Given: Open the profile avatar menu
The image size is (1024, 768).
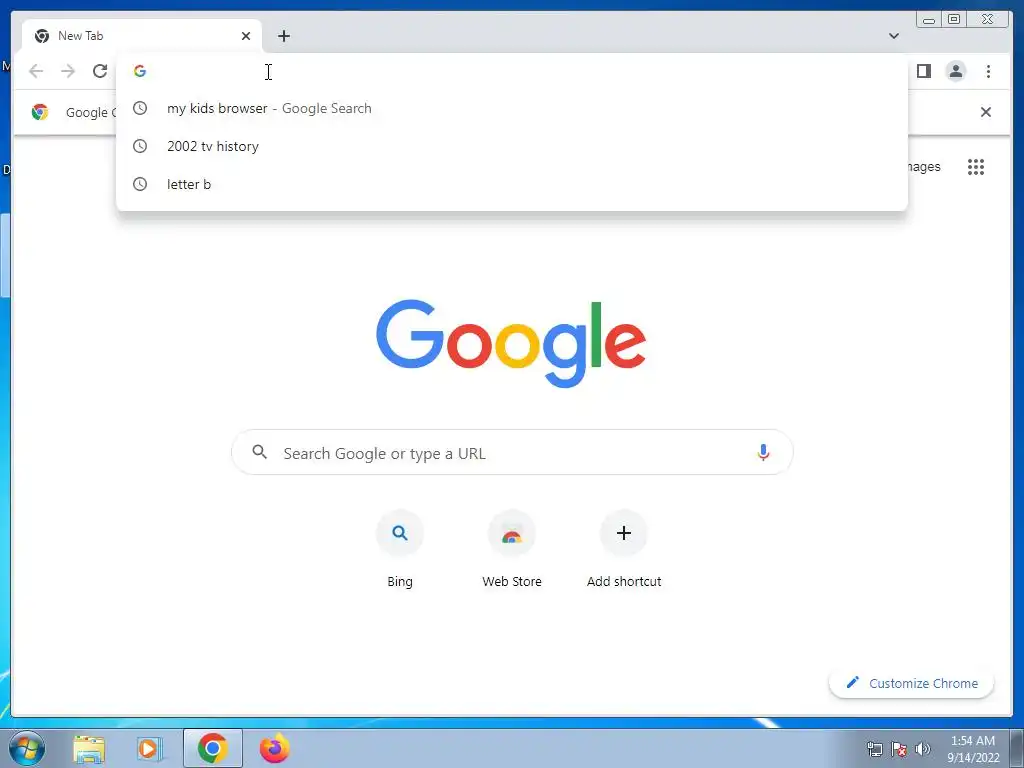Looking at the screenshot, I should pos(955,71).
